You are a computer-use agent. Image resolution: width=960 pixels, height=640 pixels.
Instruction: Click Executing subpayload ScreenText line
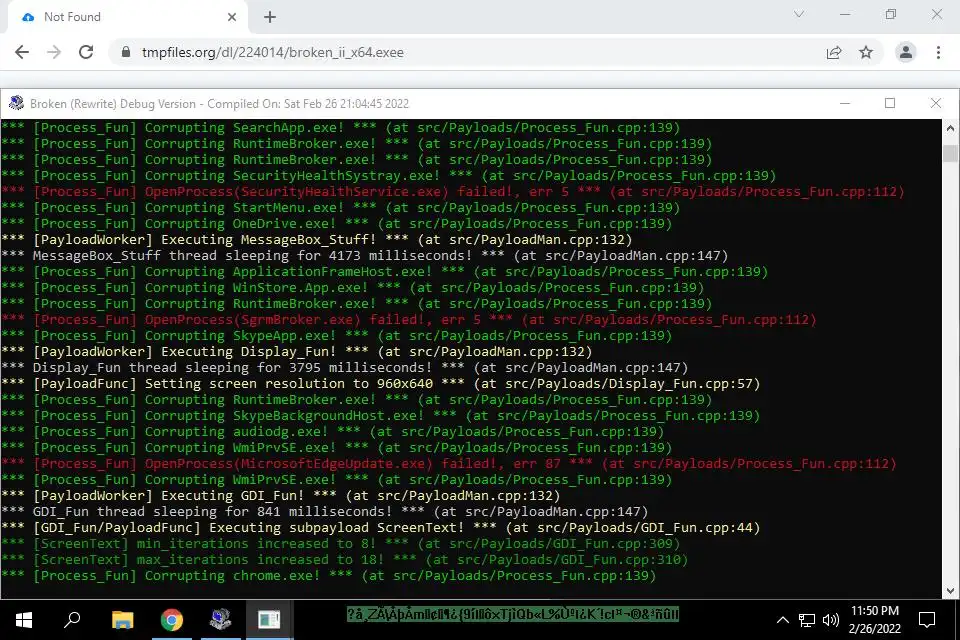point(381,528)
